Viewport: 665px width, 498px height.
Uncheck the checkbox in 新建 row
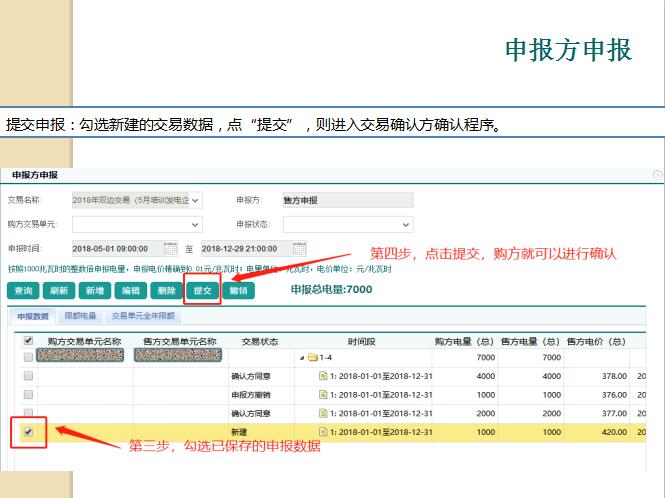pos(28,432)
